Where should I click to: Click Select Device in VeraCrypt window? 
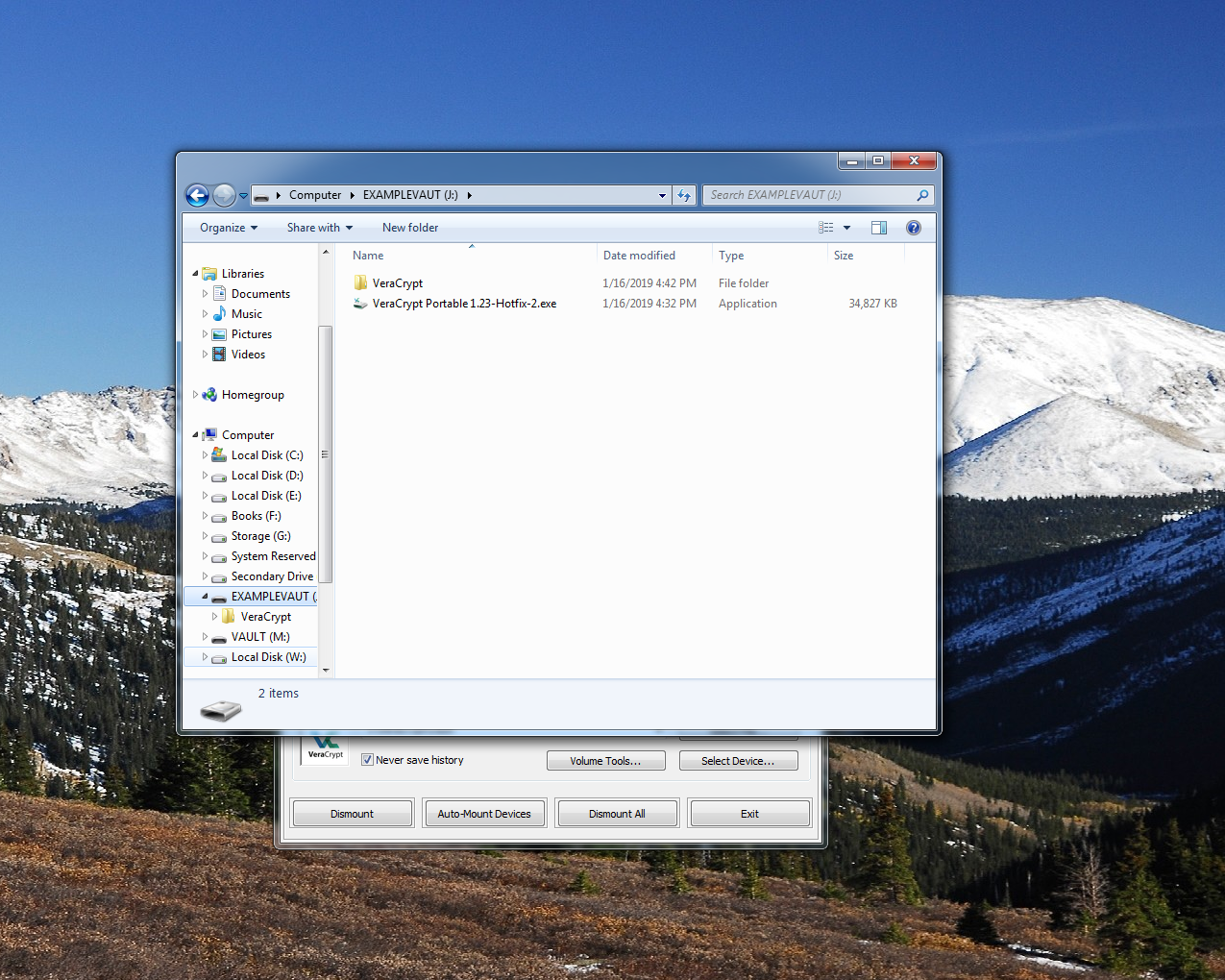(738, 761)
